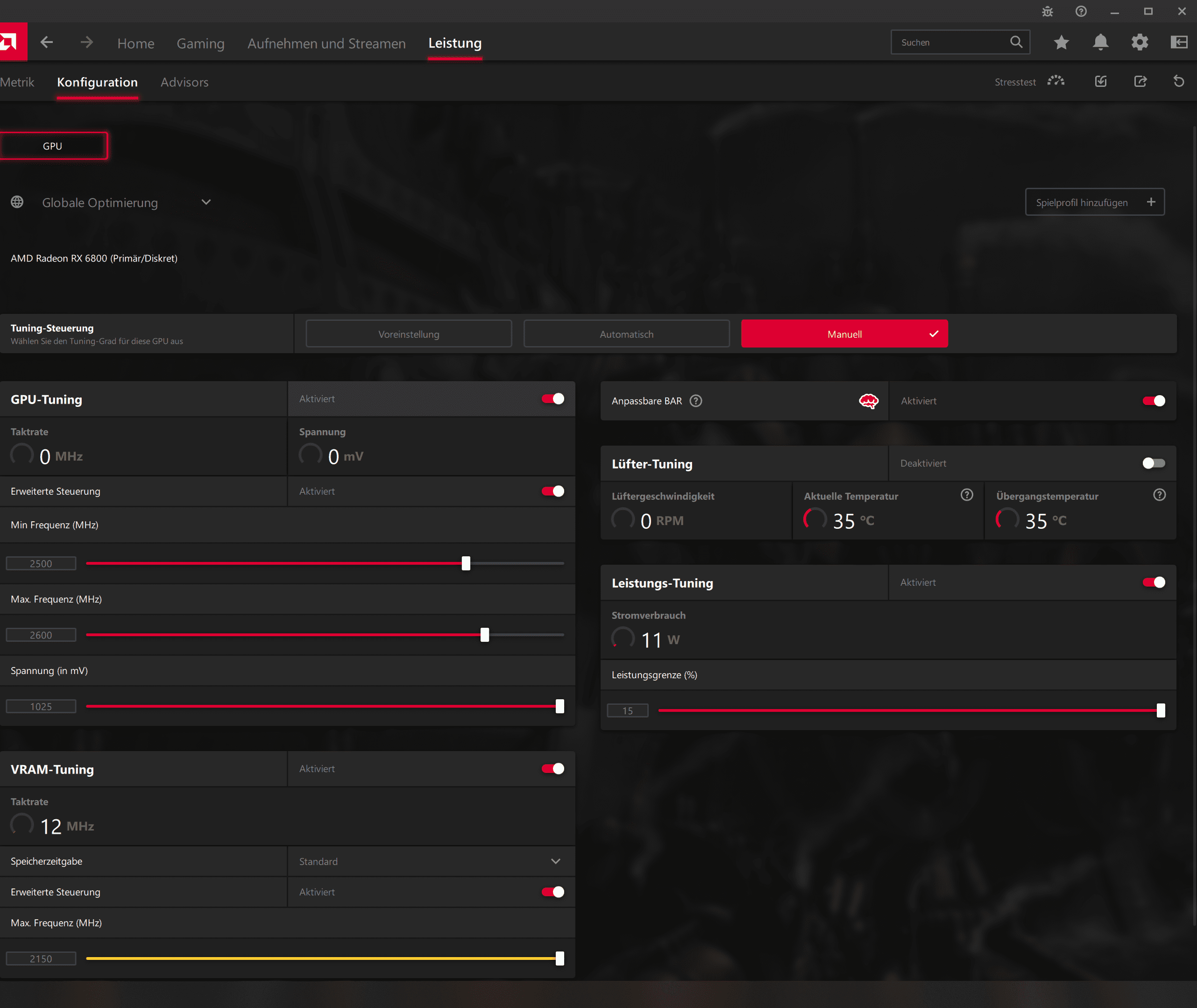Click the bug report icon
The width and height of the screenshot is (1197, 1008).
(1047, 11)
